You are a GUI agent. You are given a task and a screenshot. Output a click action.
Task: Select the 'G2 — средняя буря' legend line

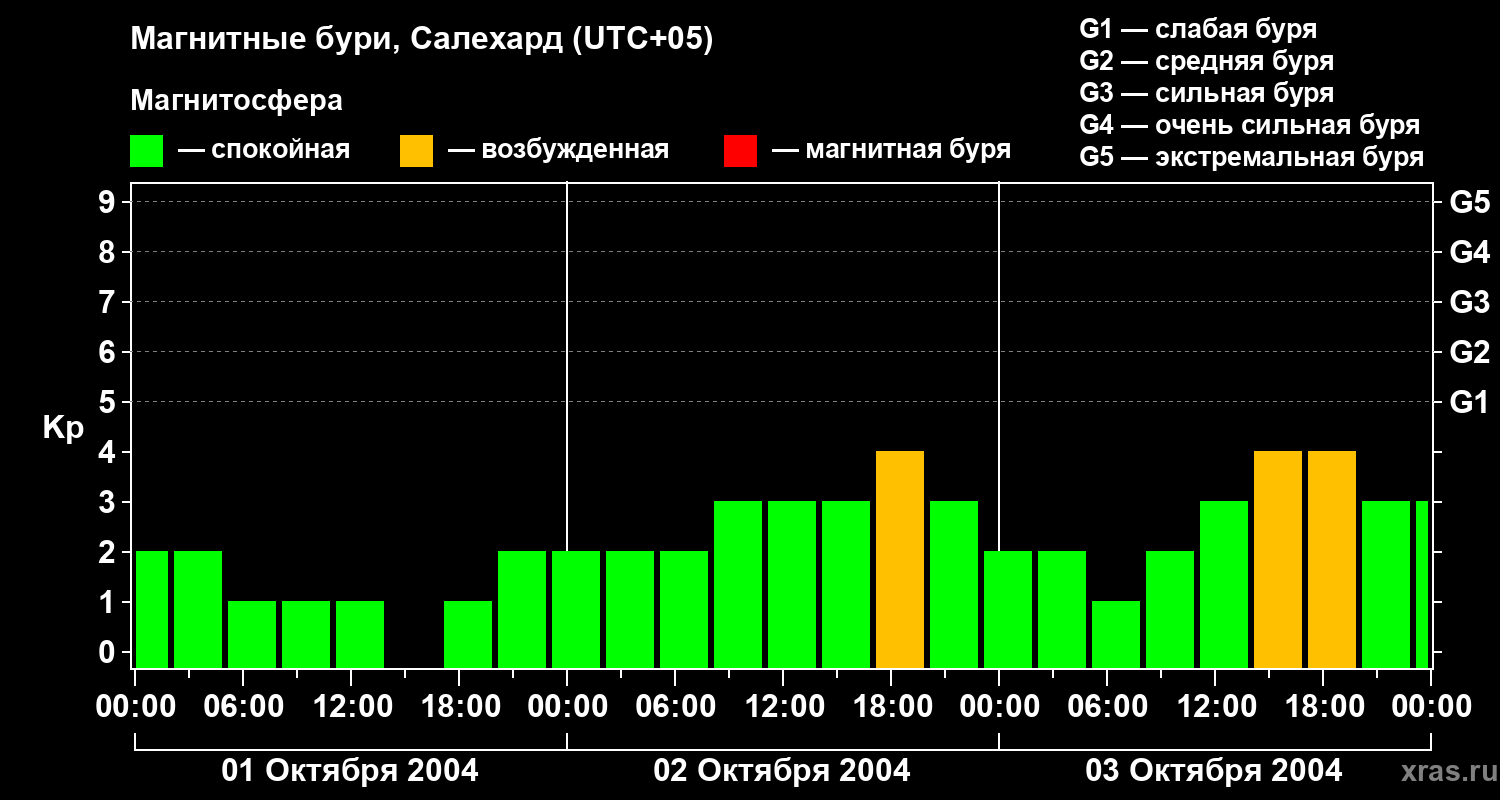coord(1207,61)
